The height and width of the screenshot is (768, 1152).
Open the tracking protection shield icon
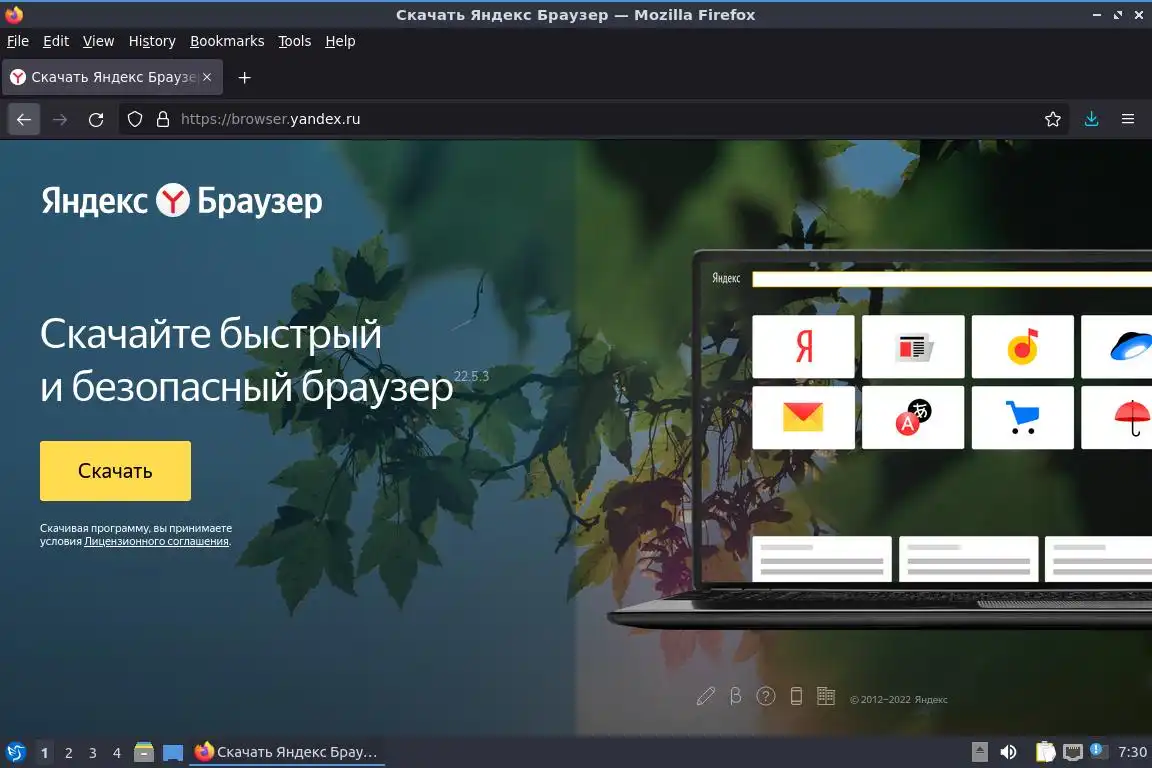(134, 119)
